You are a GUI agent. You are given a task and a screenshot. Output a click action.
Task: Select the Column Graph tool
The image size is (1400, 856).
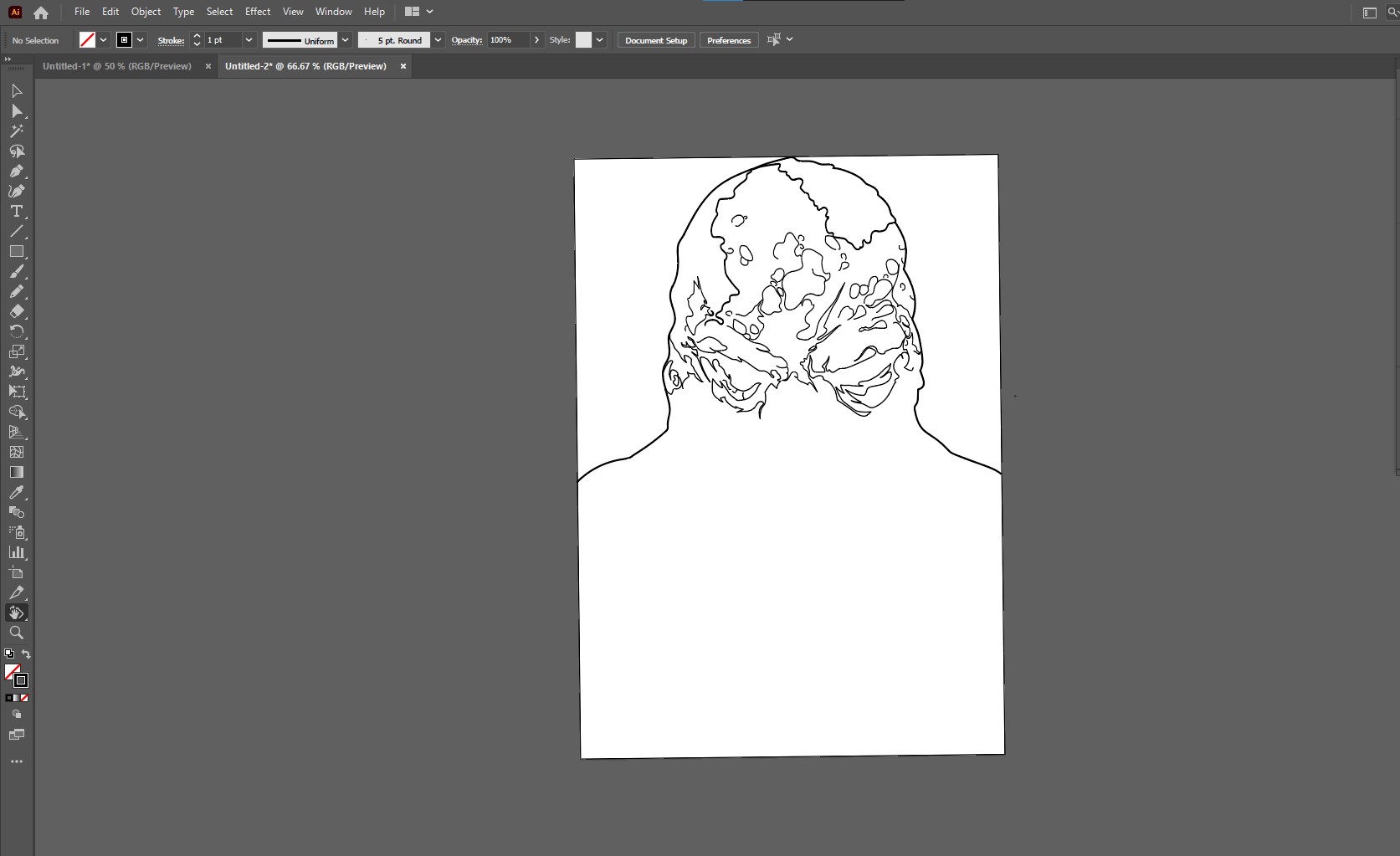[x=17, y=552]
